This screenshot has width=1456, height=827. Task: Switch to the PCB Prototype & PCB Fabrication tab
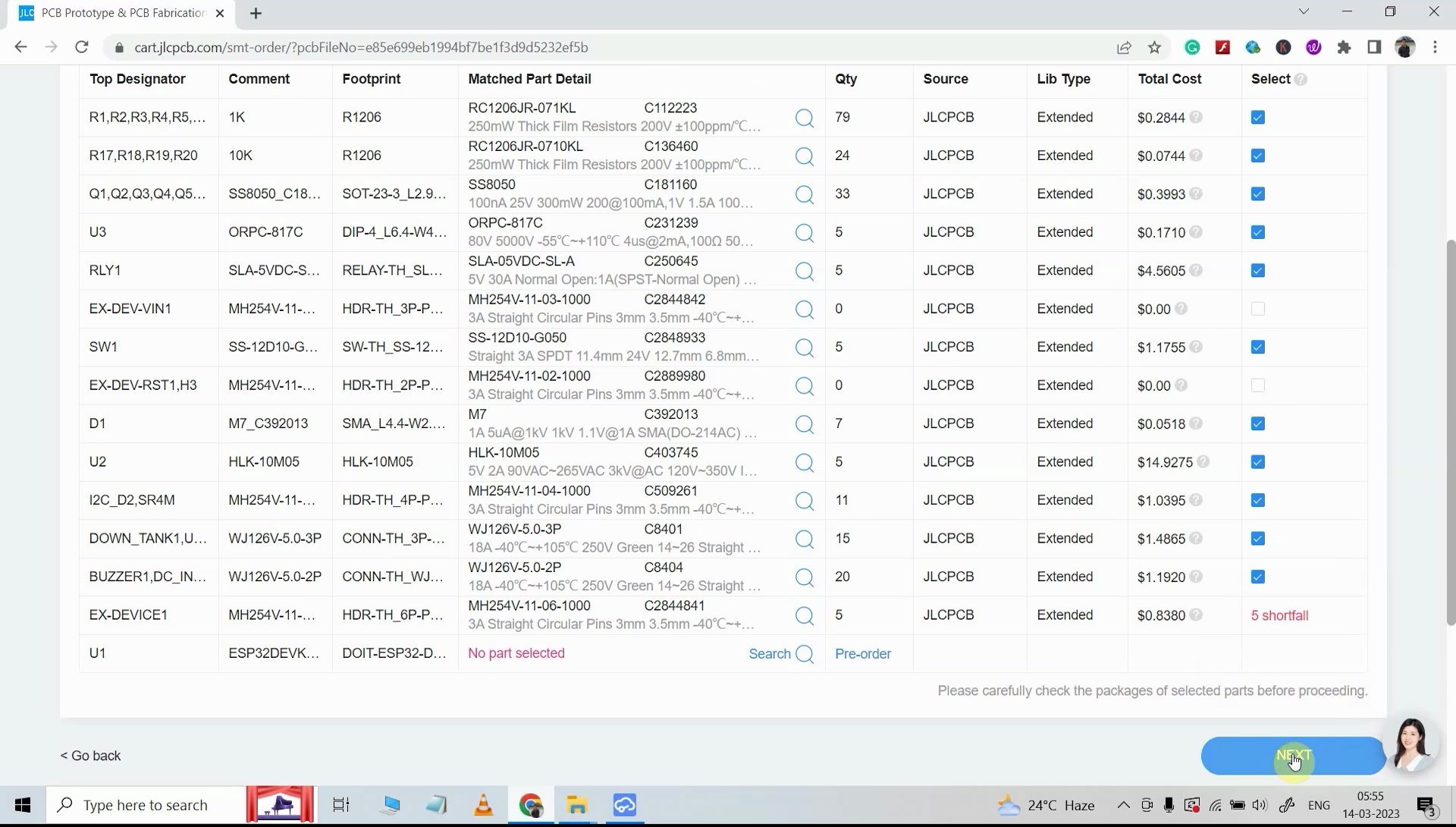tap(114, 13)
